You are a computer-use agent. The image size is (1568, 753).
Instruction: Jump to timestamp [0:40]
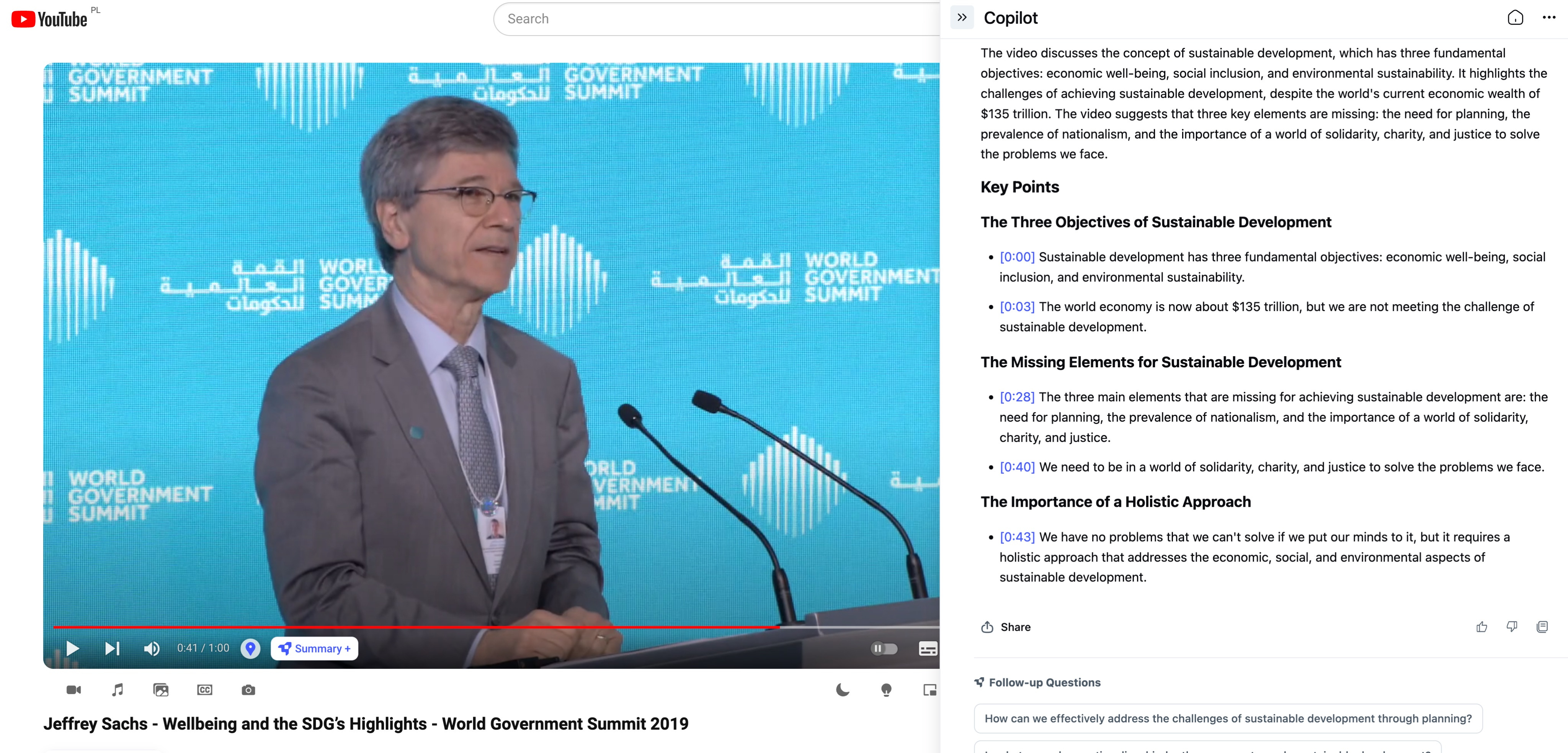tap(1017, 467)
